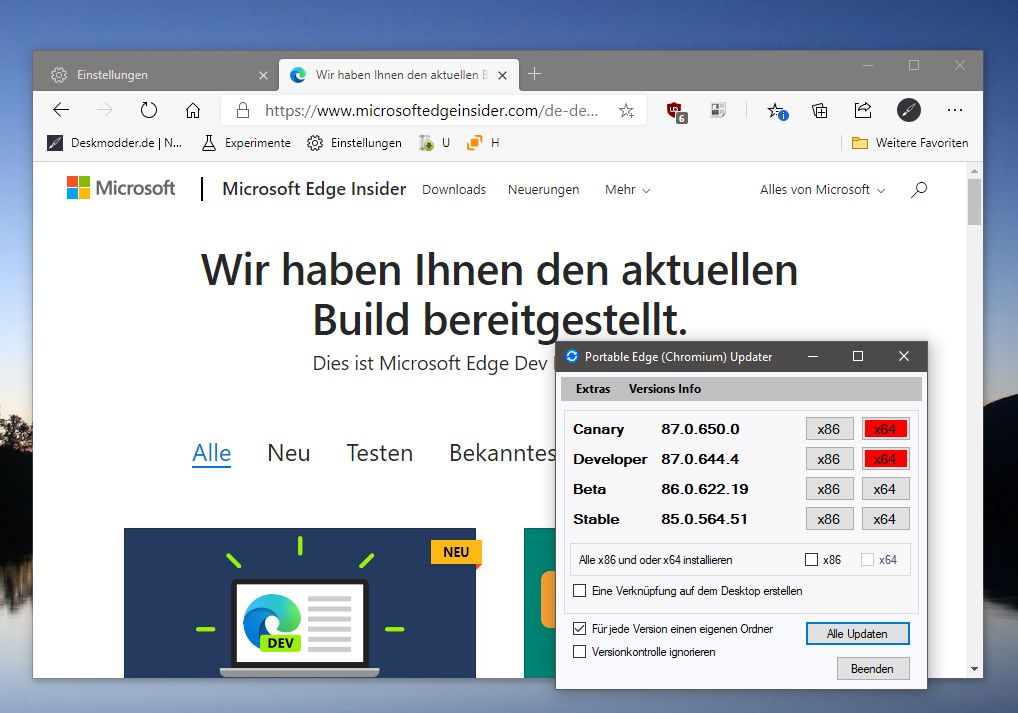Viewport: 1018px width, 713px height.
Task: Open the Extras menu in Updater
Action: pos(593,389)
